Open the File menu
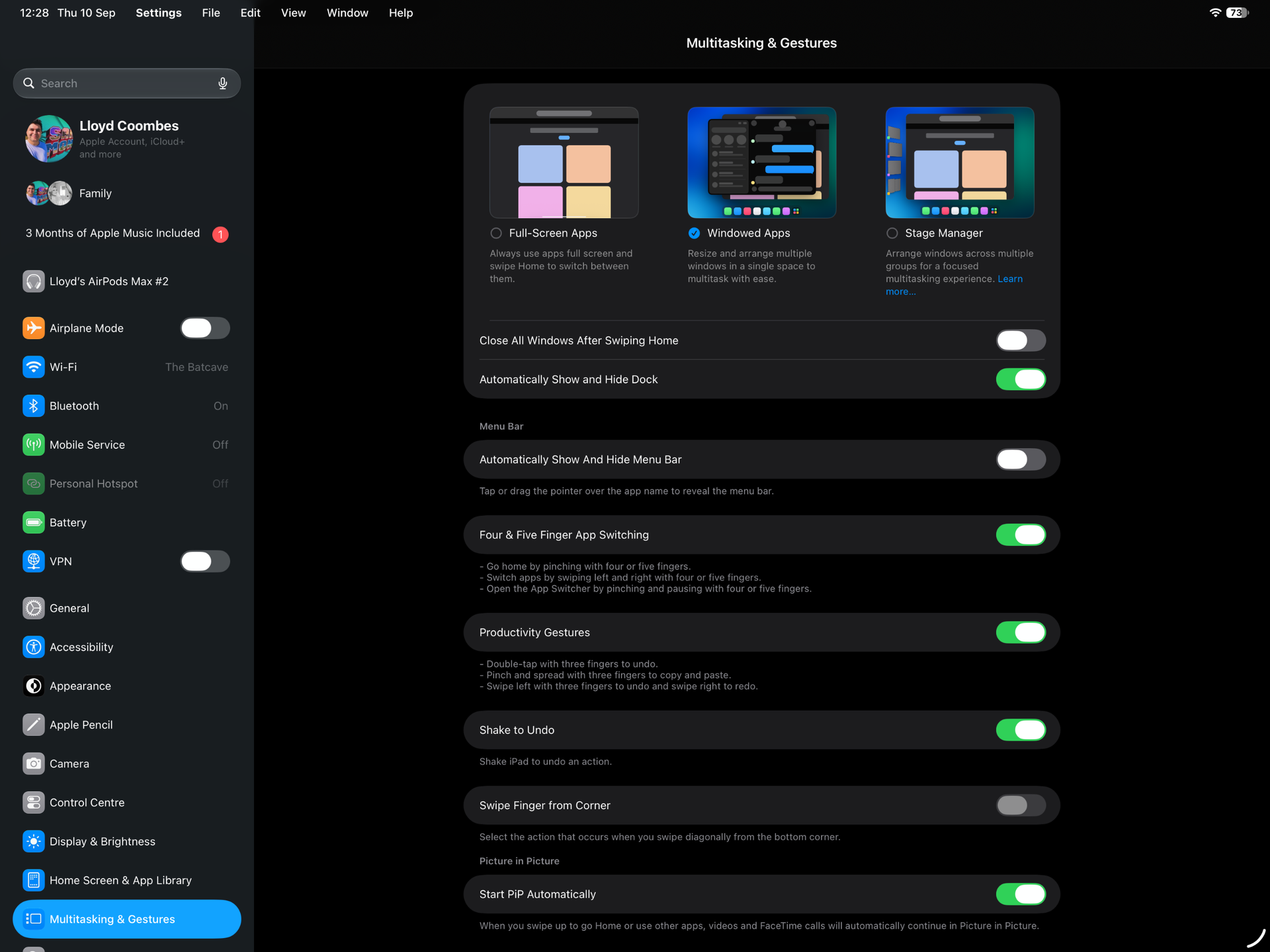Viewport: 1270px width, 952px height. tap(211, 13)
